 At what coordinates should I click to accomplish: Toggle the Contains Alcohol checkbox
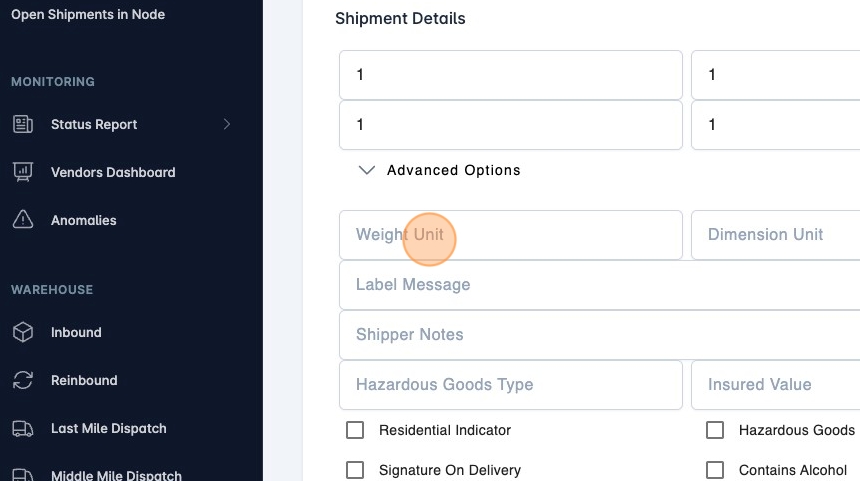click(x=715, y=470)
